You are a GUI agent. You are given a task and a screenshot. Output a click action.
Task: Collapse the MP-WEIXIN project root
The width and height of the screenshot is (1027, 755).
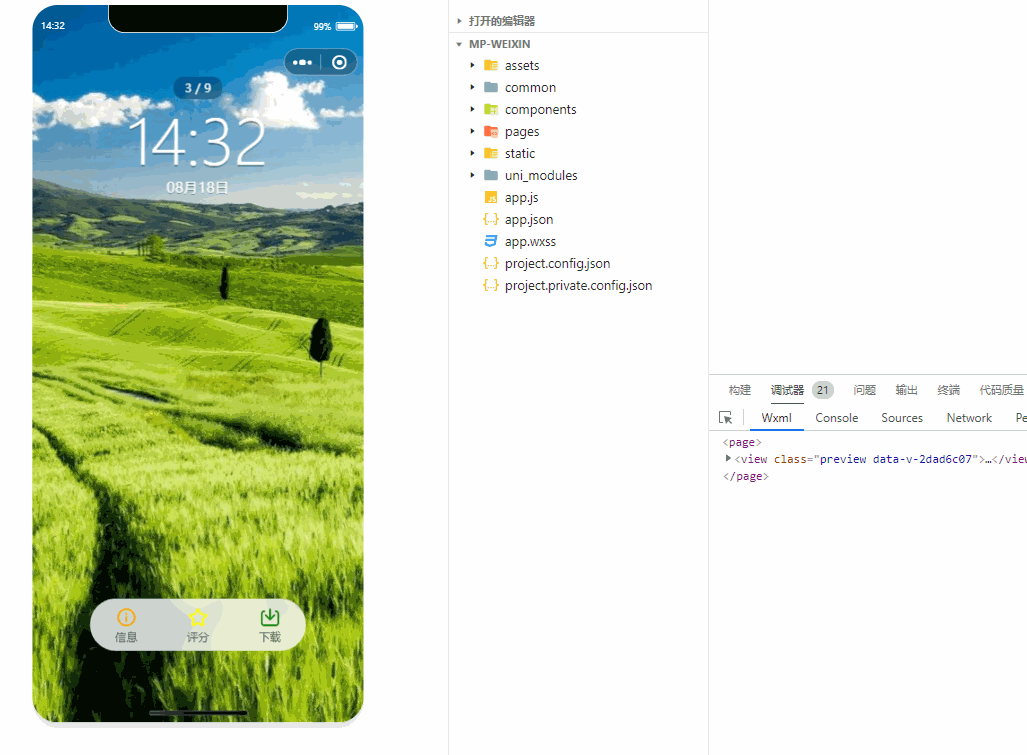click(459, 44)
